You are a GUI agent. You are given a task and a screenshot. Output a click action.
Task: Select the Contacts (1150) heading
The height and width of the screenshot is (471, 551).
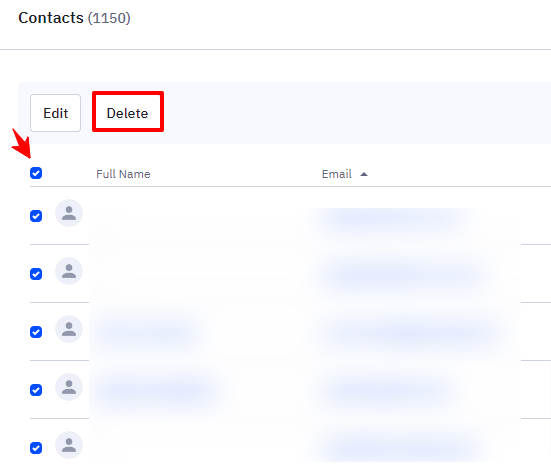click(x=74, y=18)
